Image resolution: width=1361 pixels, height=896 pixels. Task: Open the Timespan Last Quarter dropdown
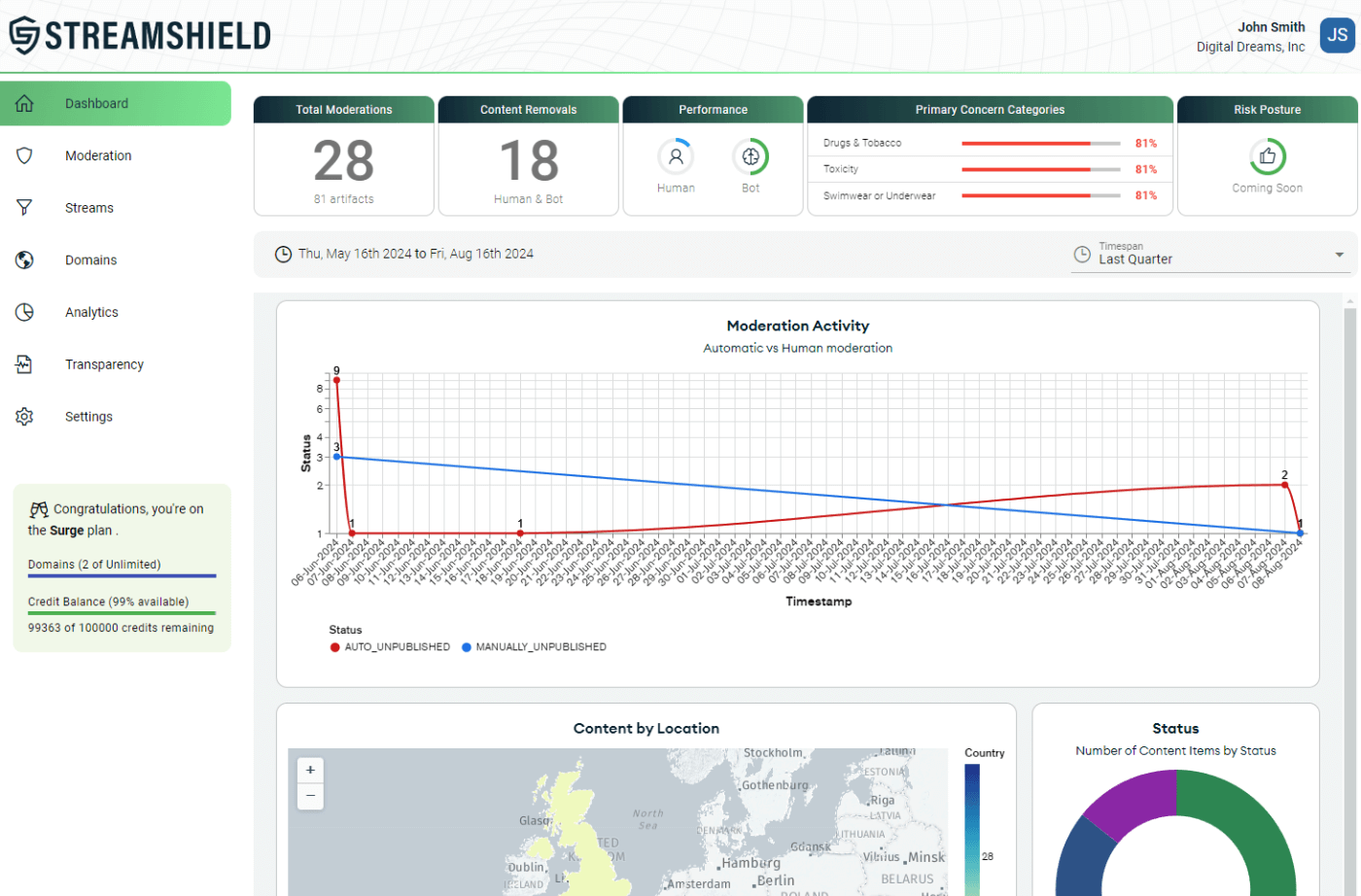click(x=1205, y=256)
